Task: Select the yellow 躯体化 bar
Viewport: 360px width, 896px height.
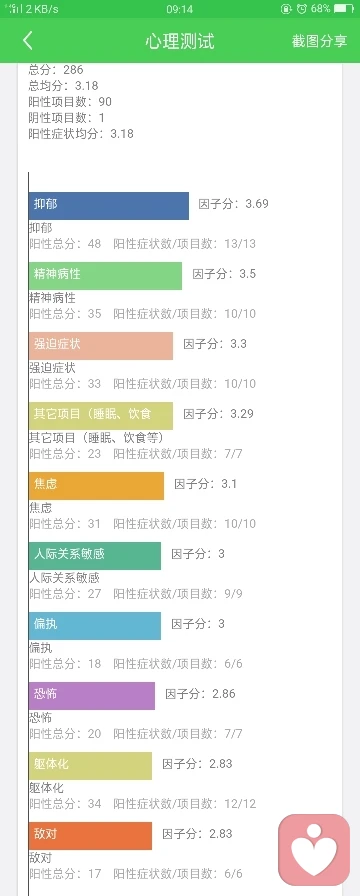Action: 90,766
